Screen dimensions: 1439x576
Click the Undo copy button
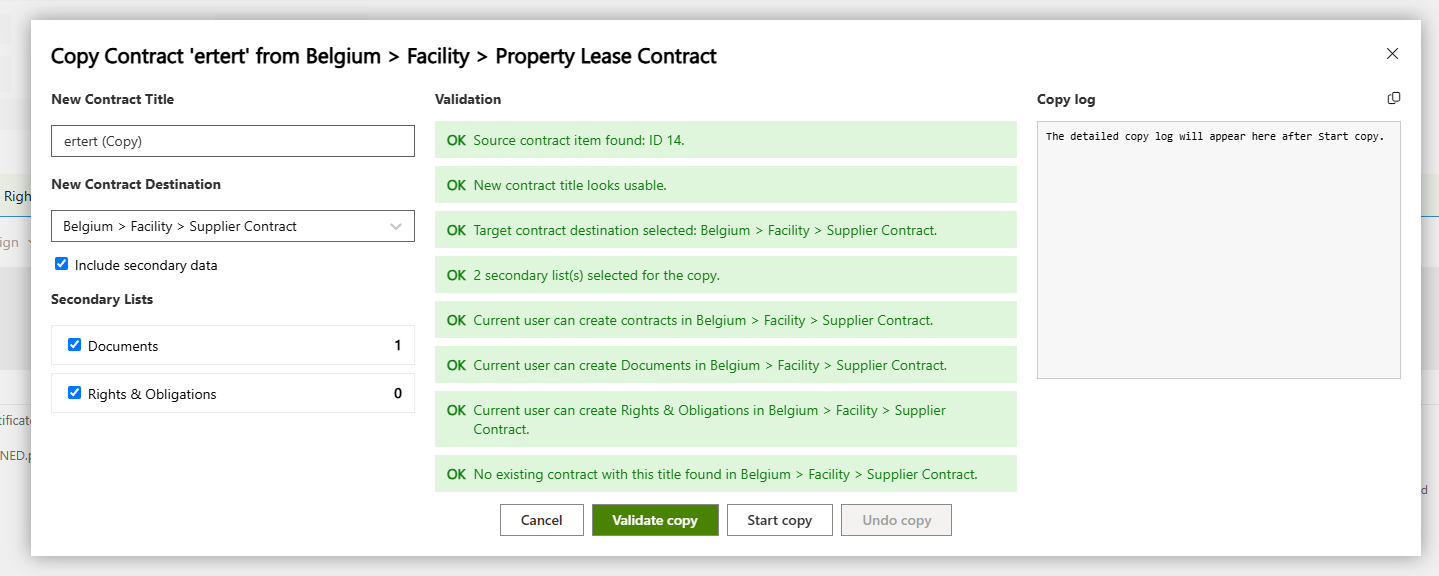pos(896,520)
